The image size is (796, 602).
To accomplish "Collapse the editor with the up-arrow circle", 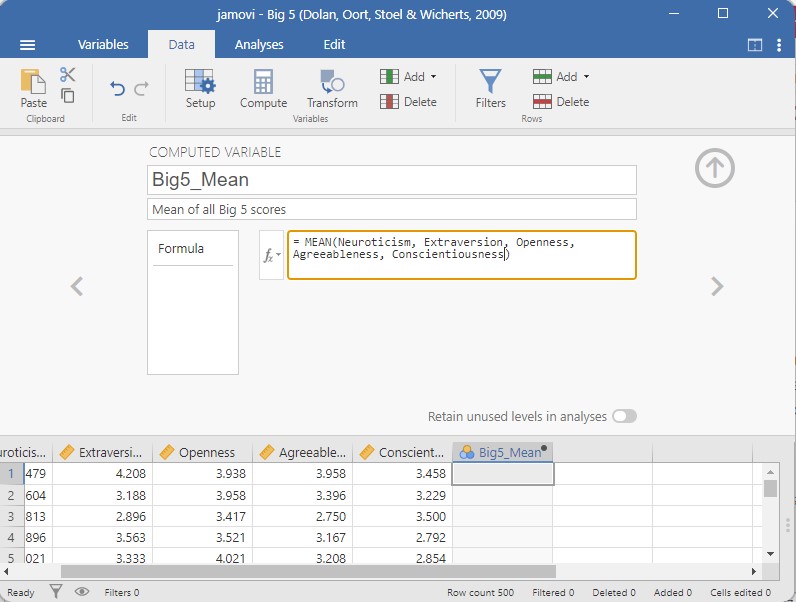I will click(x=714, y=168).
